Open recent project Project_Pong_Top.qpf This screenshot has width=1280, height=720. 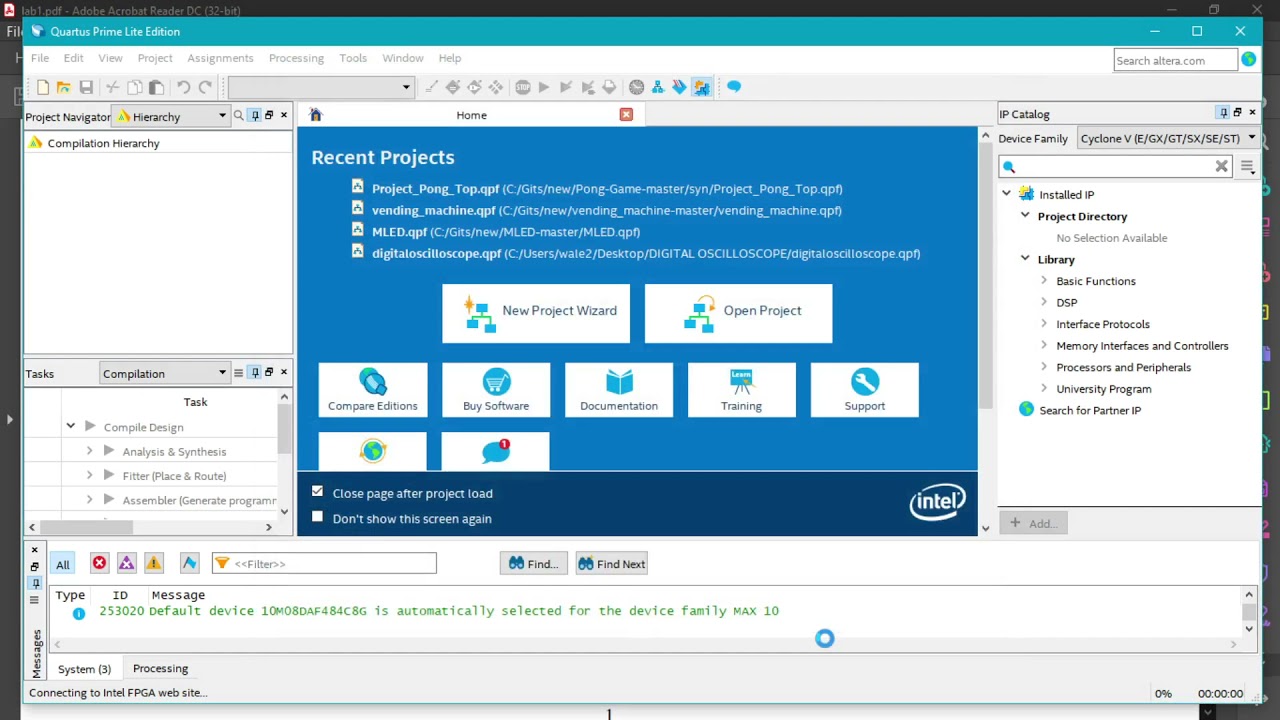pos(607,189)
